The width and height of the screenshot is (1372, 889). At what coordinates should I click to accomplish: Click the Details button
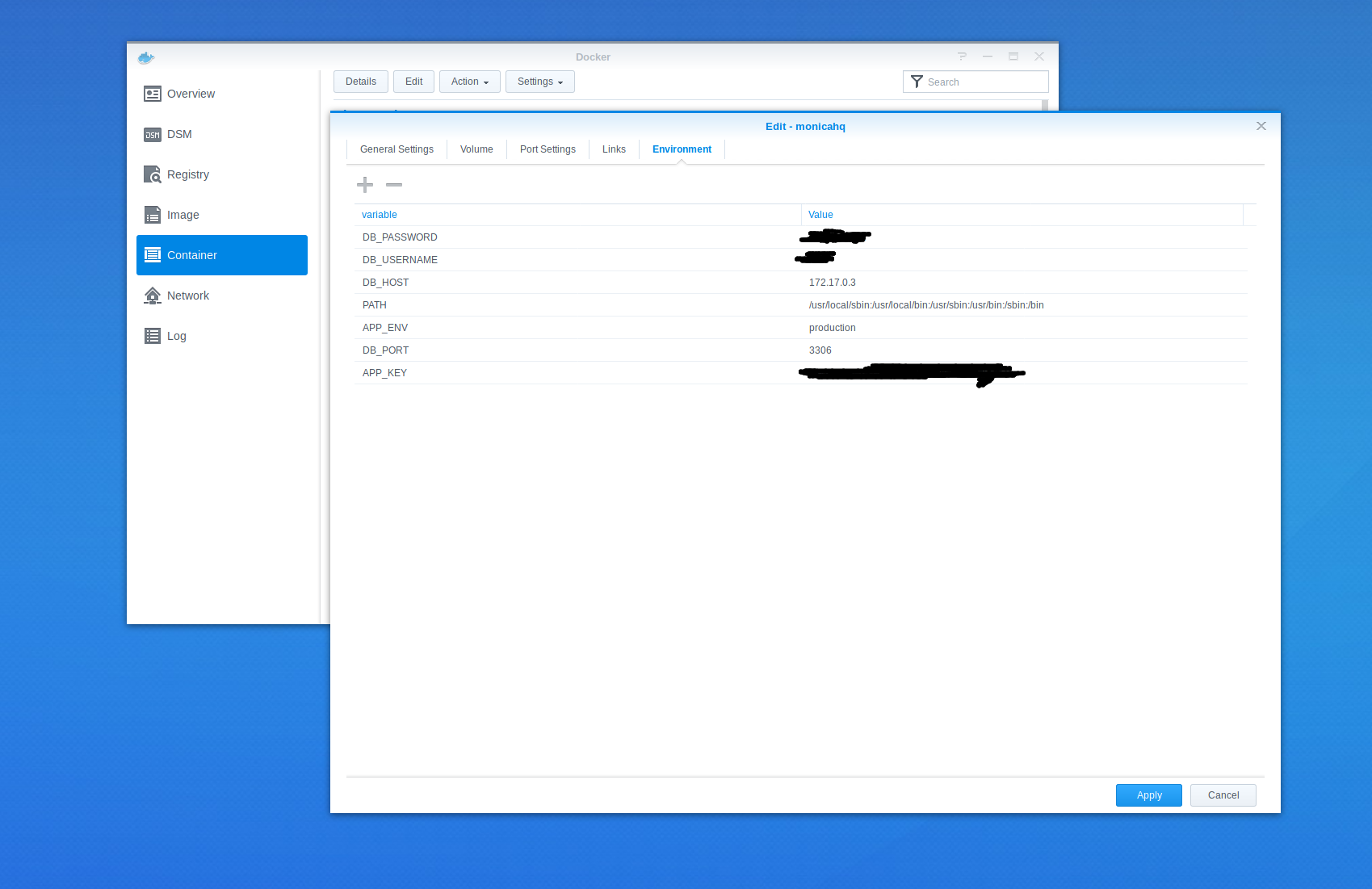coord(361,82)
